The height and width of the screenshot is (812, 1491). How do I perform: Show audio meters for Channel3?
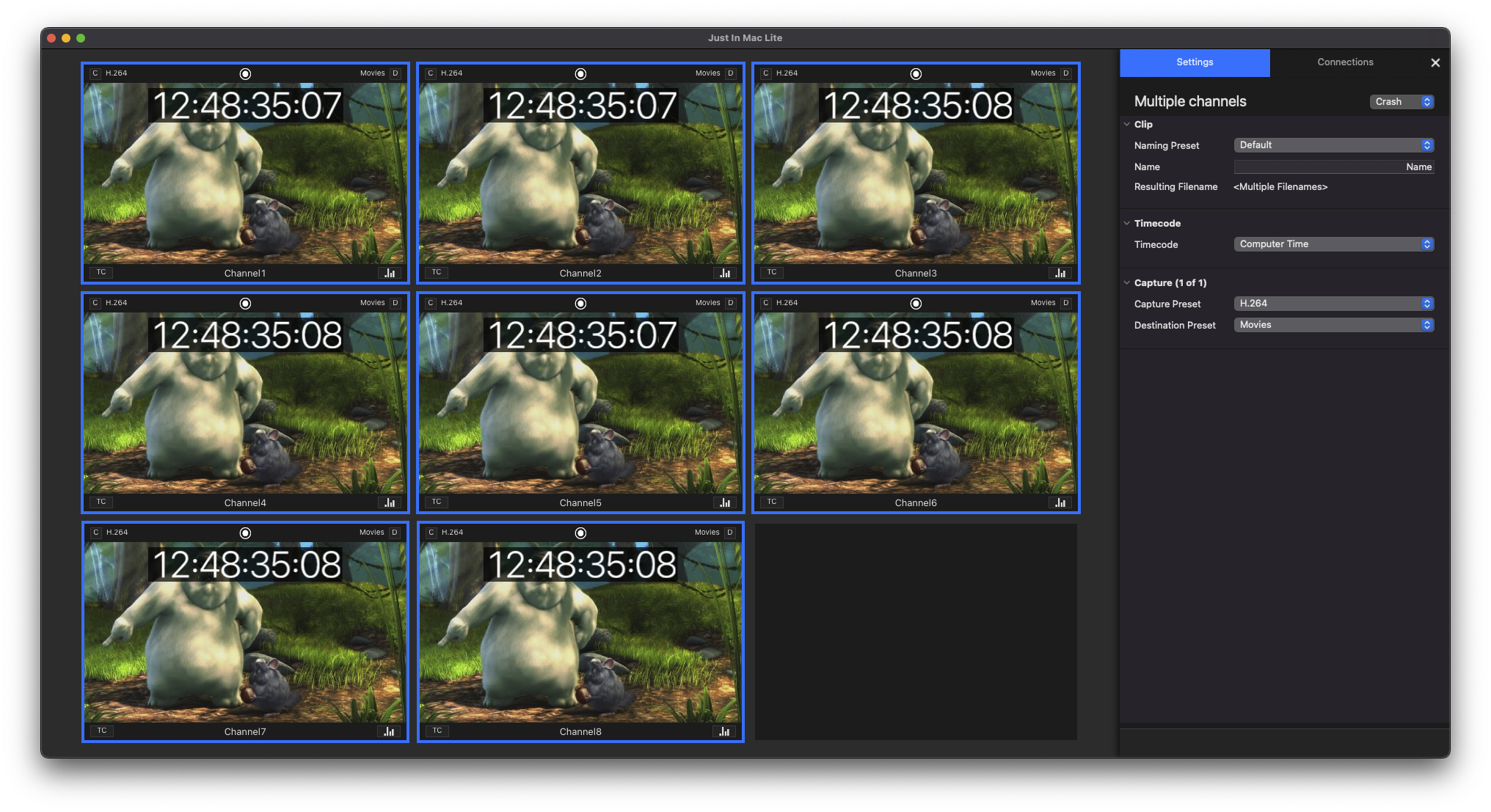1060,273
